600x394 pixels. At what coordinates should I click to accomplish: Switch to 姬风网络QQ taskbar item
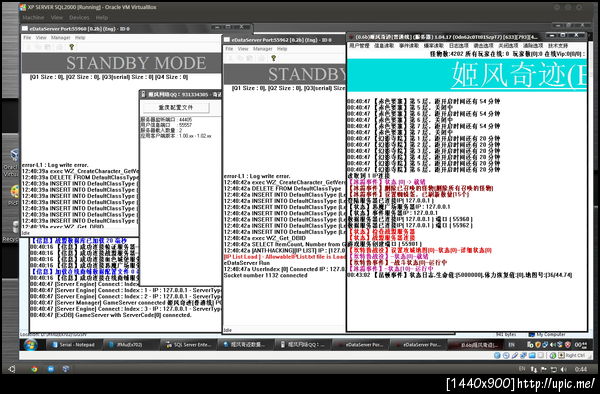[x=303, y=345]
